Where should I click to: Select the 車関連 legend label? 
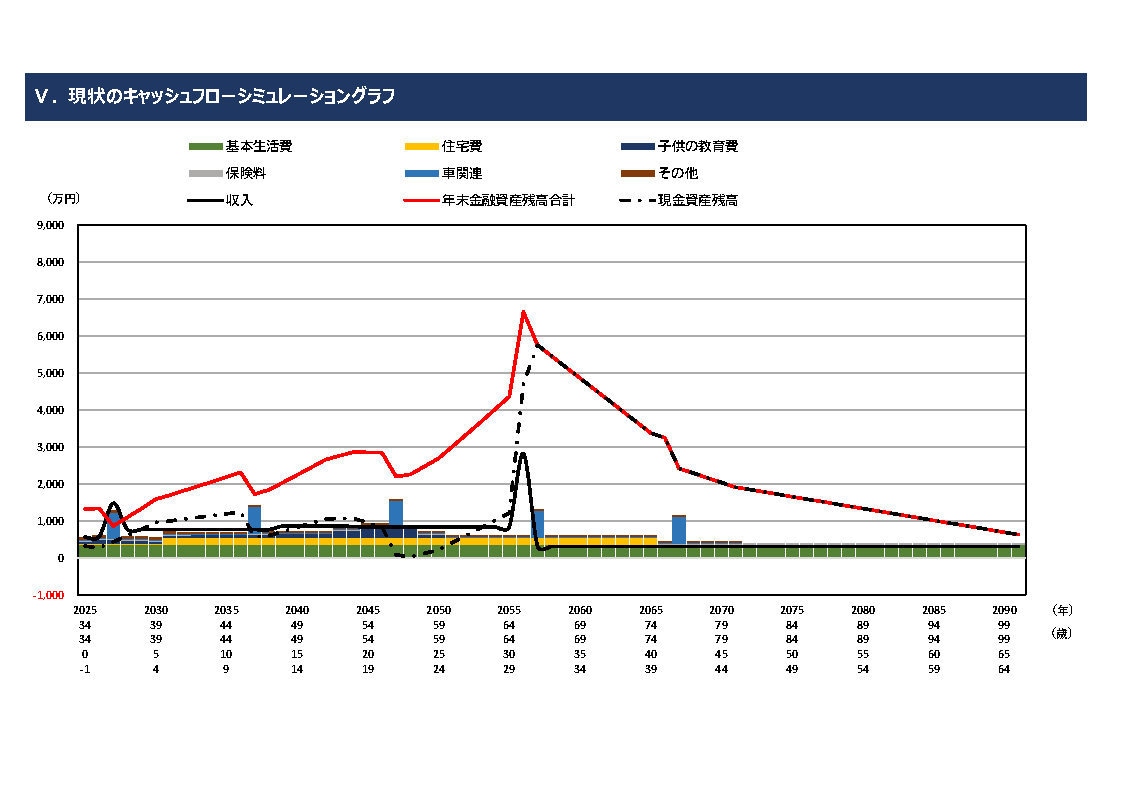click(462, 173)
